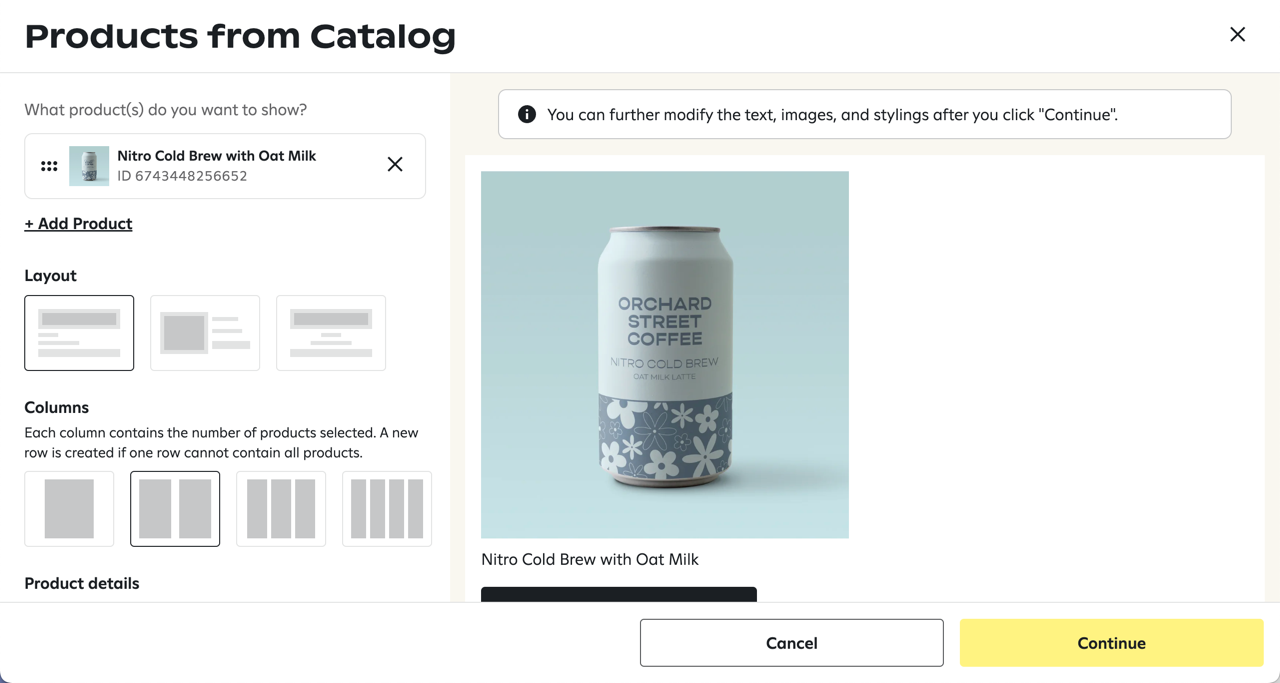Image resolution: width=1280 pixels, height=683 pixels.
Task: Select the stacked centered-text layout option
Action: (331, 333)
